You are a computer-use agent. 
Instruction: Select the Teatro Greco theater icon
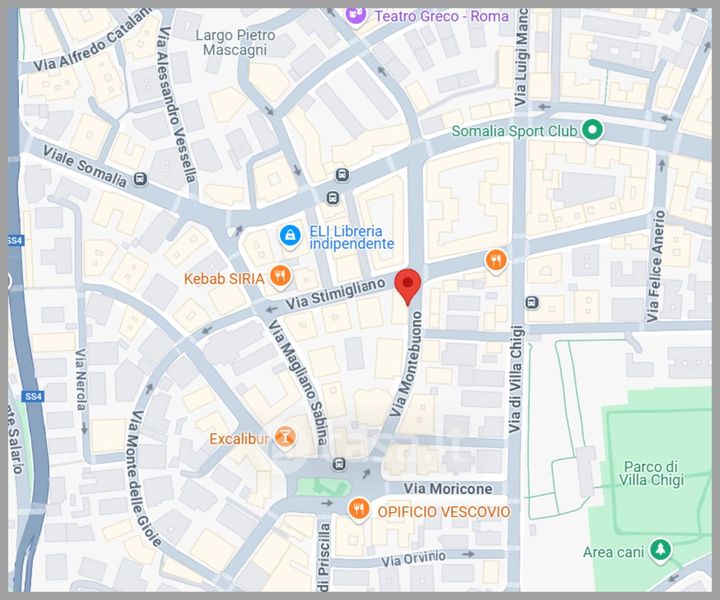[x=356, y=14]
